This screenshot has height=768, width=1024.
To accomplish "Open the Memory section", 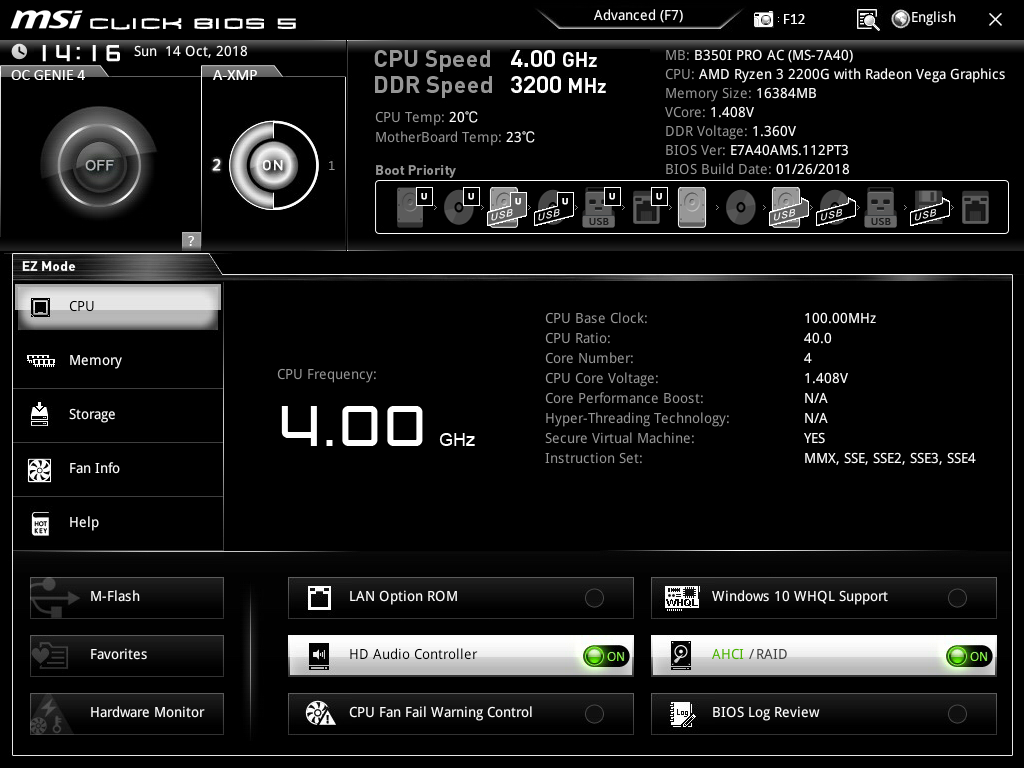I will coord(118,360).
